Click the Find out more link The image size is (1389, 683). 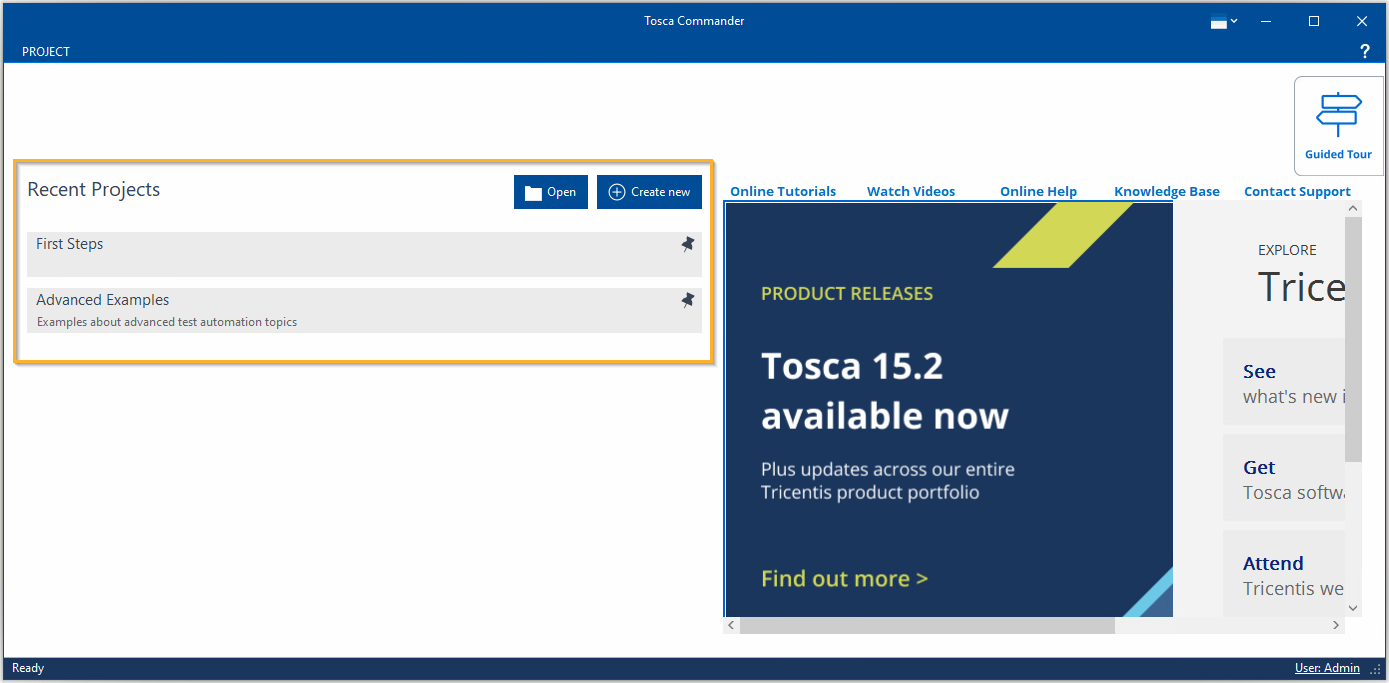tap(844, 578)
